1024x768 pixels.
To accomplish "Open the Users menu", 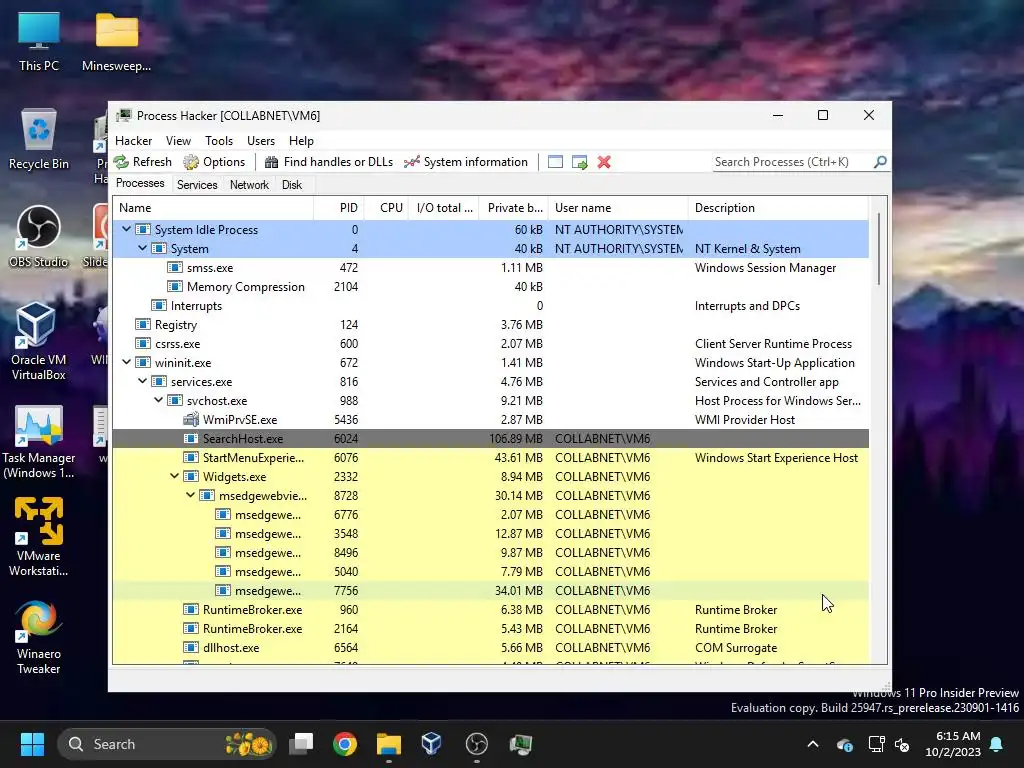I will 261,141.
